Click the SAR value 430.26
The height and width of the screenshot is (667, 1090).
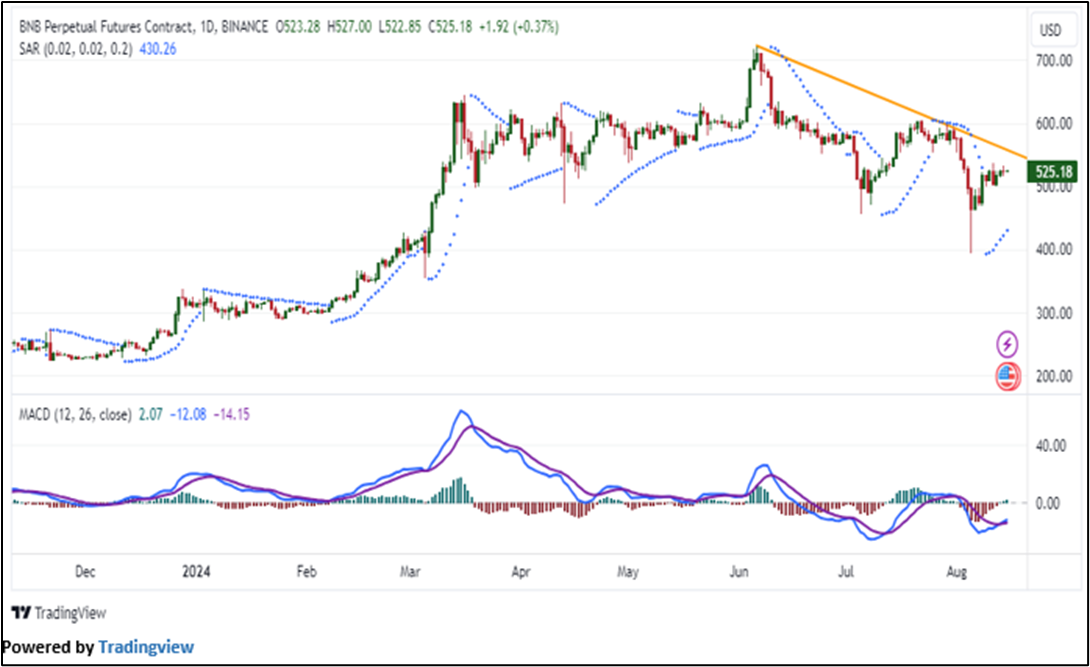click(158, 49)
